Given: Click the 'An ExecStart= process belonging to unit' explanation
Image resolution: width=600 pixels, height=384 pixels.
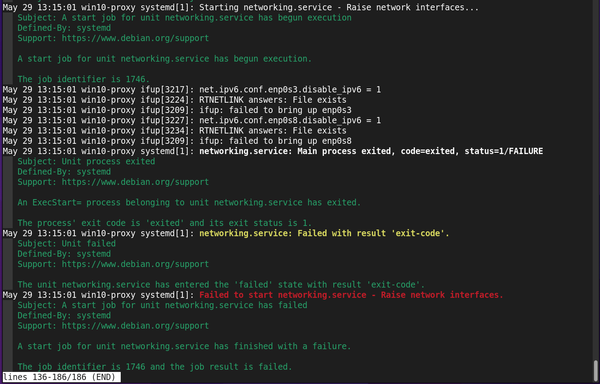Looking at the screenshot, I should pyautogui.click(x=189, y=203).
